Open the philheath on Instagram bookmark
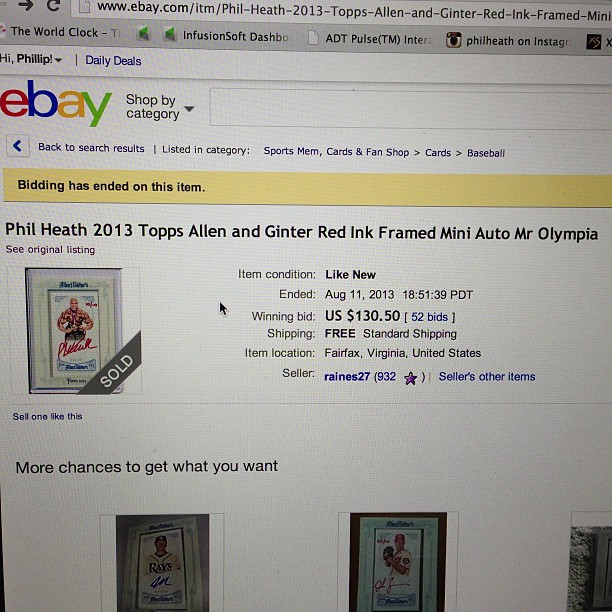The height and width of the screenshot is (612, 612). [507, 41]
